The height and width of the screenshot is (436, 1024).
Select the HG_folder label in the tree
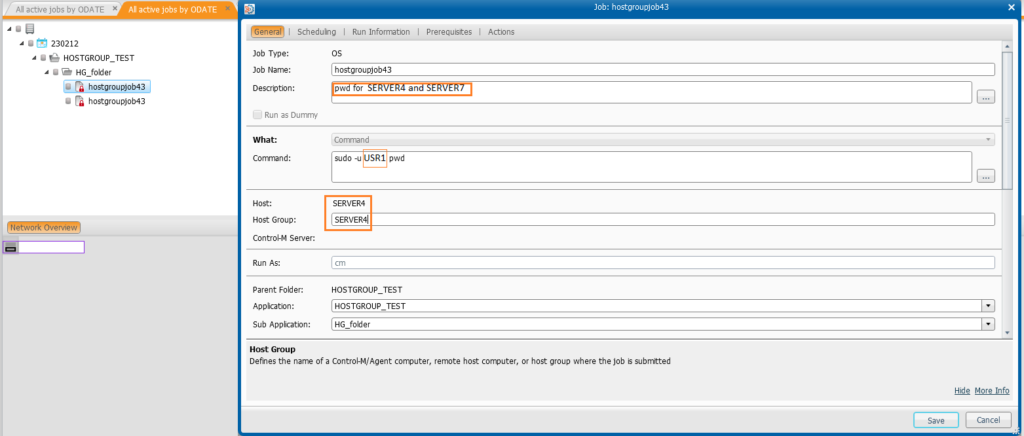coord(93,72)
